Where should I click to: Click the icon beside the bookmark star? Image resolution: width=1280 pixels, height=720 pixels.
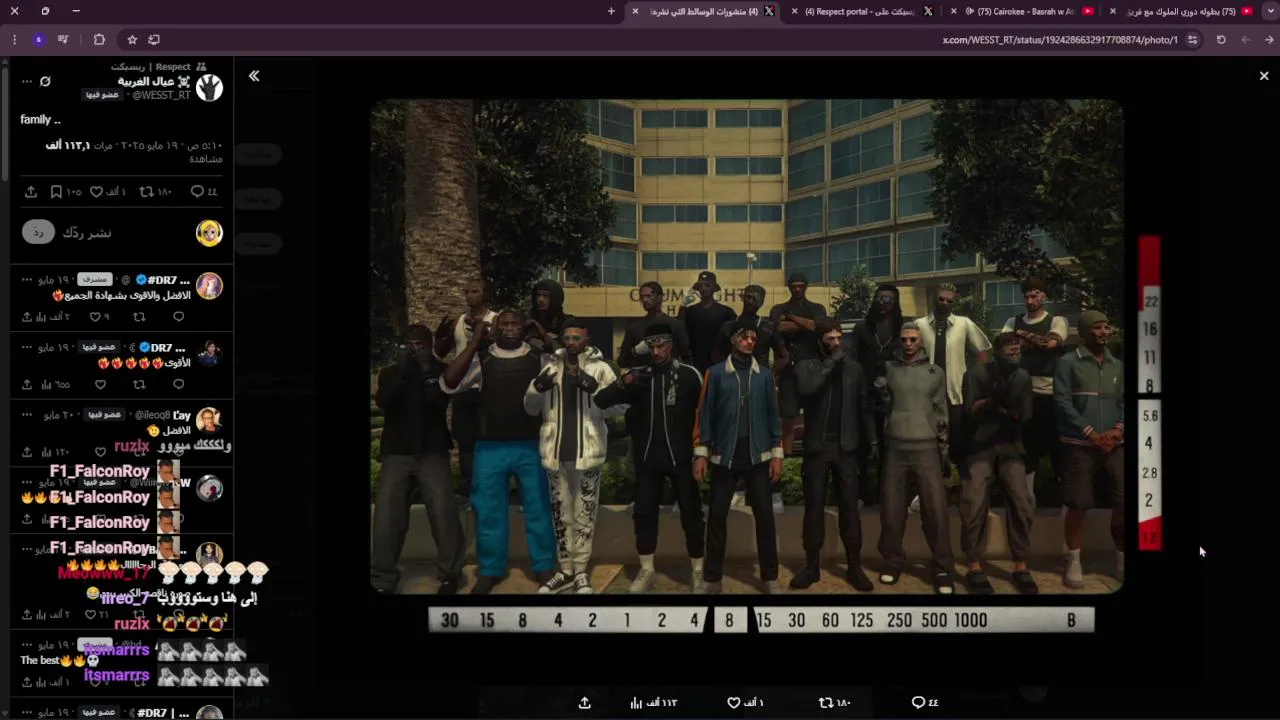tap(154, 40)
